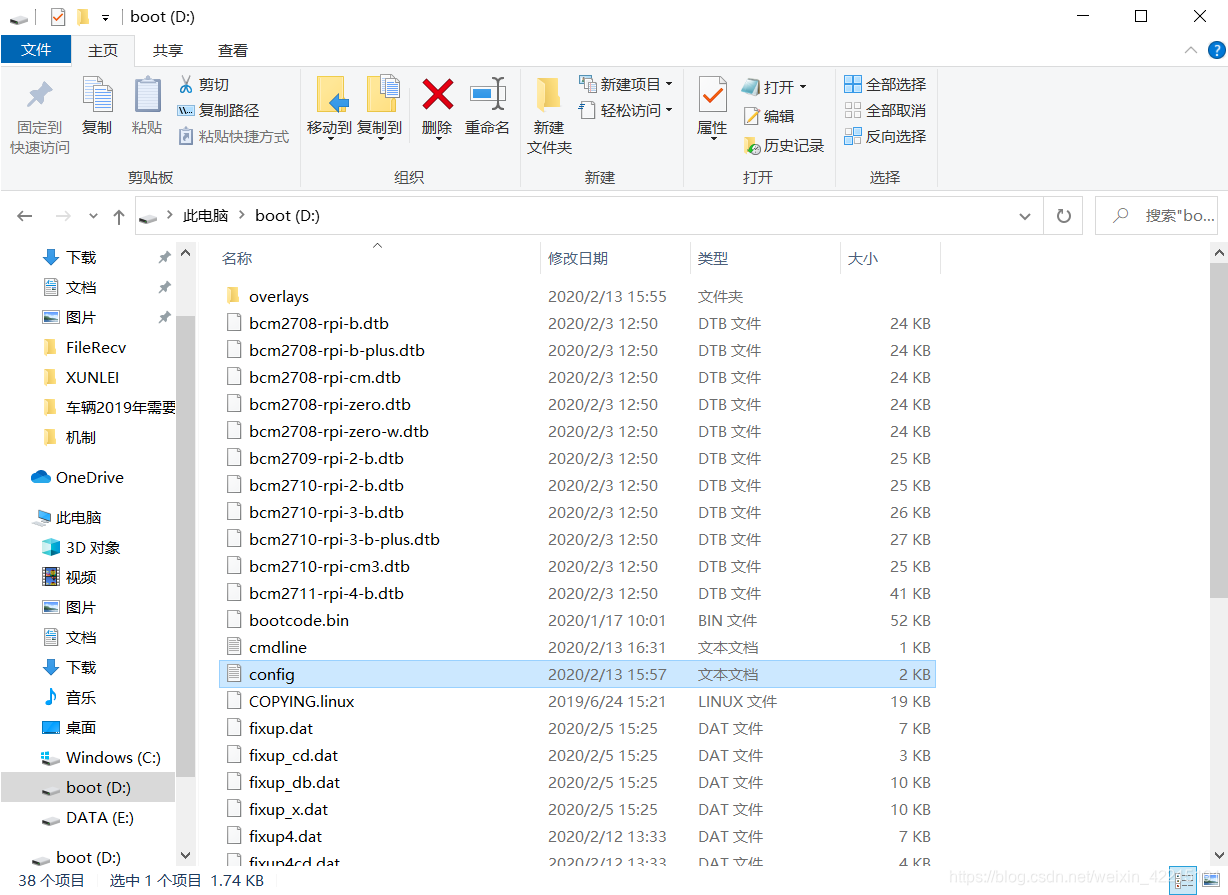Click the History (历史记录) button
The height and width of the screenshot is (895, 1228).
tap(784, 145)
